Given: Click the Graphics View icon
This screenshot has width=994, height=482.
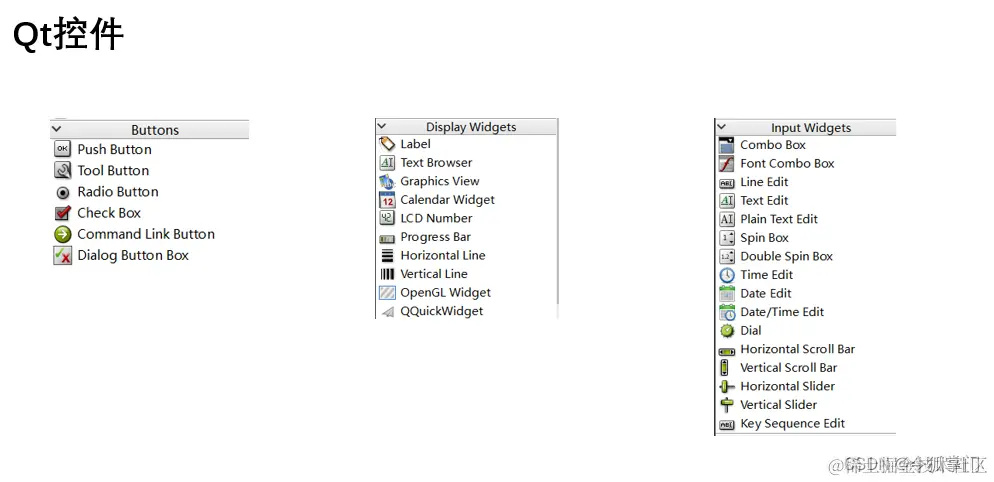Looking at the screenshot, I should [x=387, y=181].
